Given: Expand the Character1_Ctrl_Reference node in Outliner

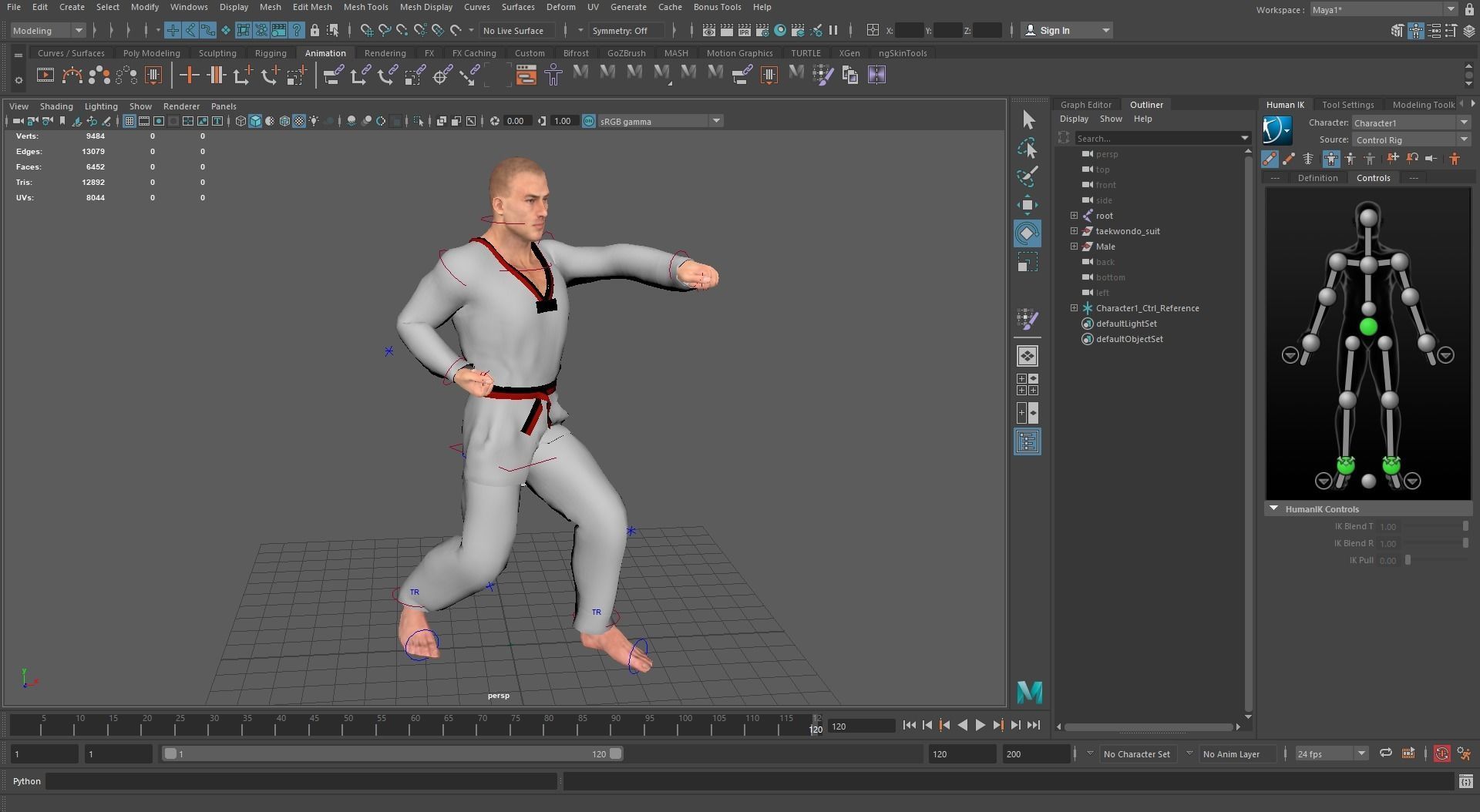Looking at the screenshot, I should click(x=1075, y=308).
